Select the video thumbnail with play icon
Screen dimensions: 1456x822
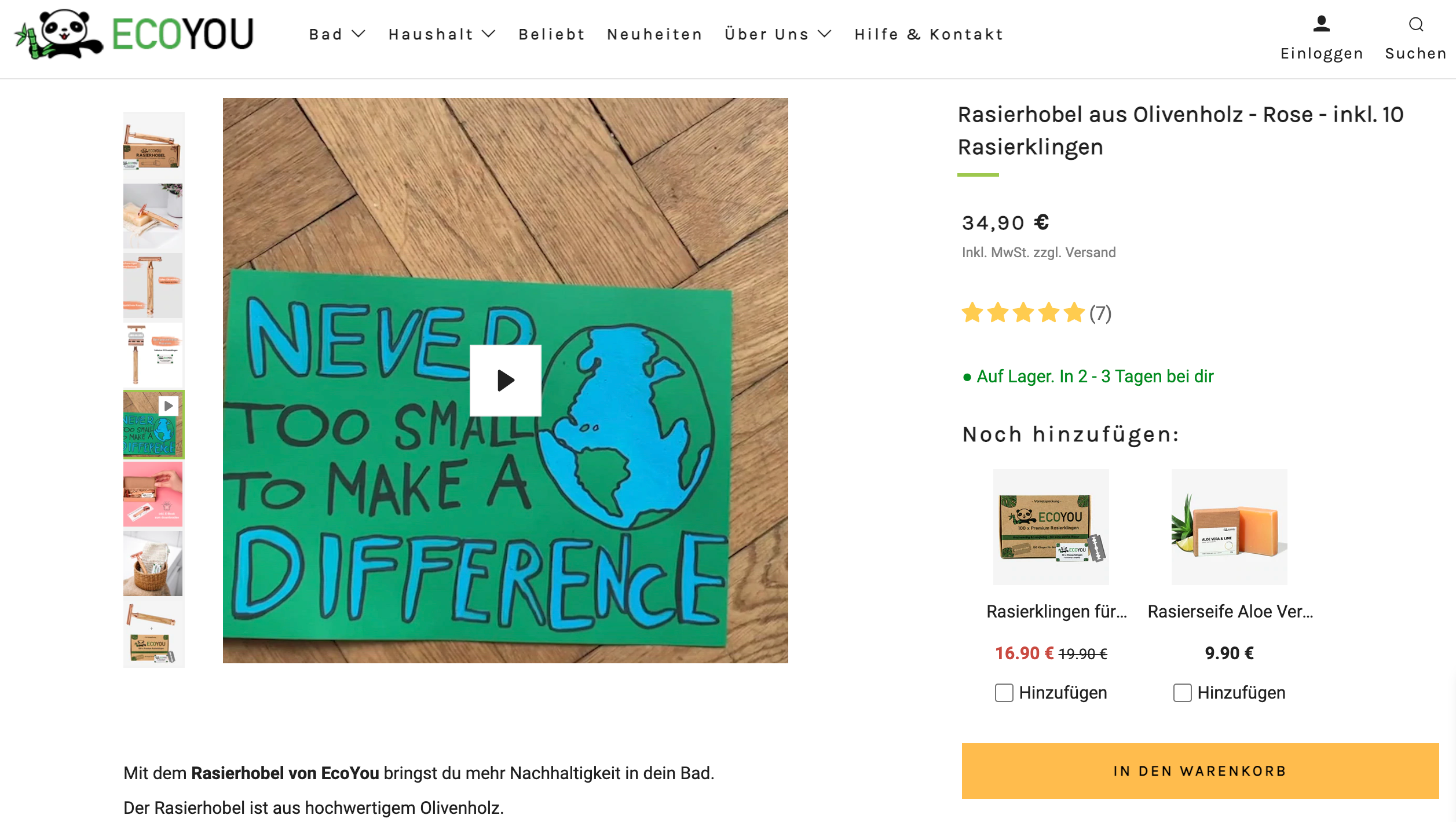153,425
